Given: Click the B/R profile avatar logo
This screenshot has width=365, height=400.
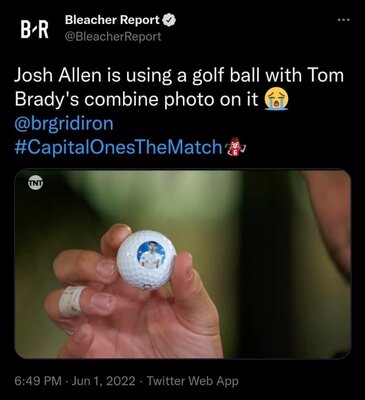Looking at the screenshot, I should click(x=35, y=30).
